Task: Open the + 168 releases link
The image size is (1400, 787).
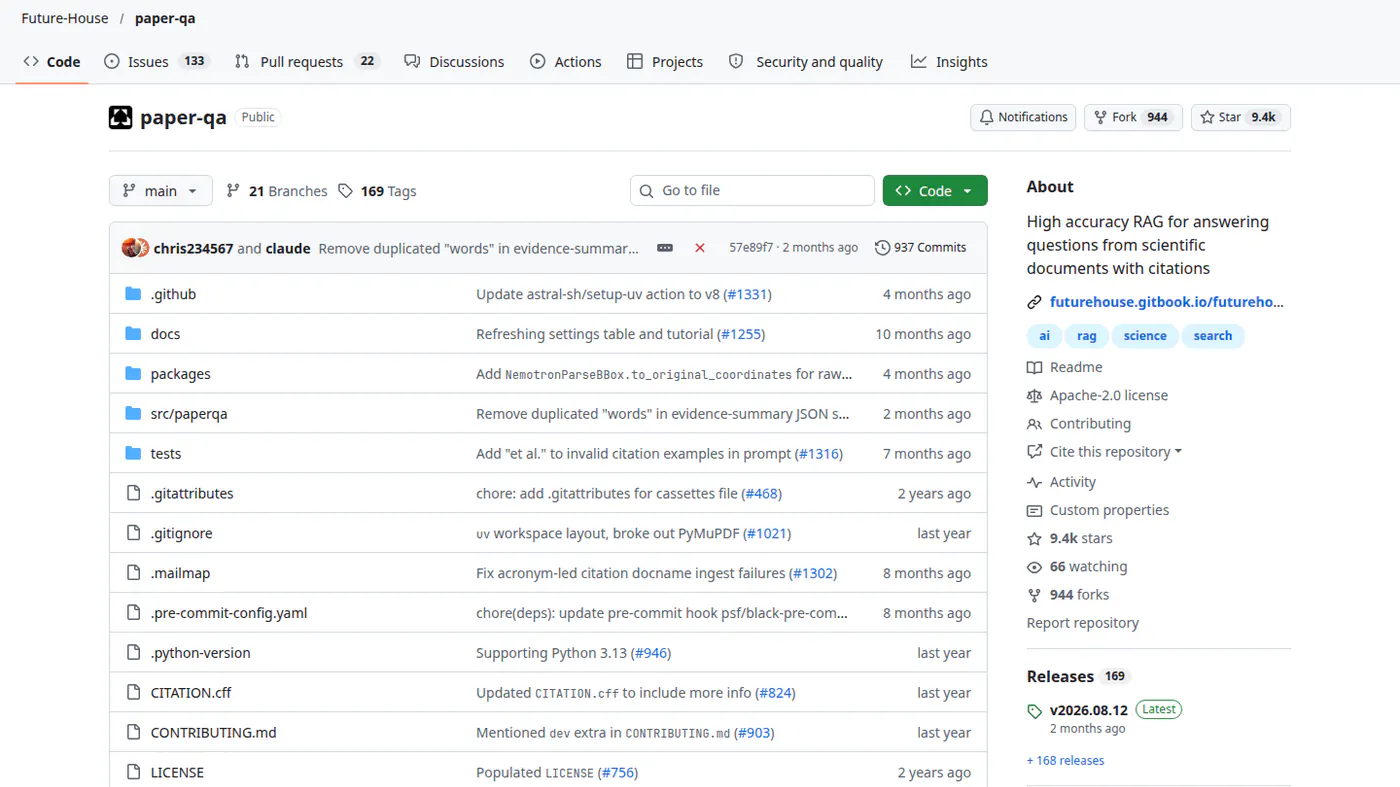Action: click(1065, 760)
